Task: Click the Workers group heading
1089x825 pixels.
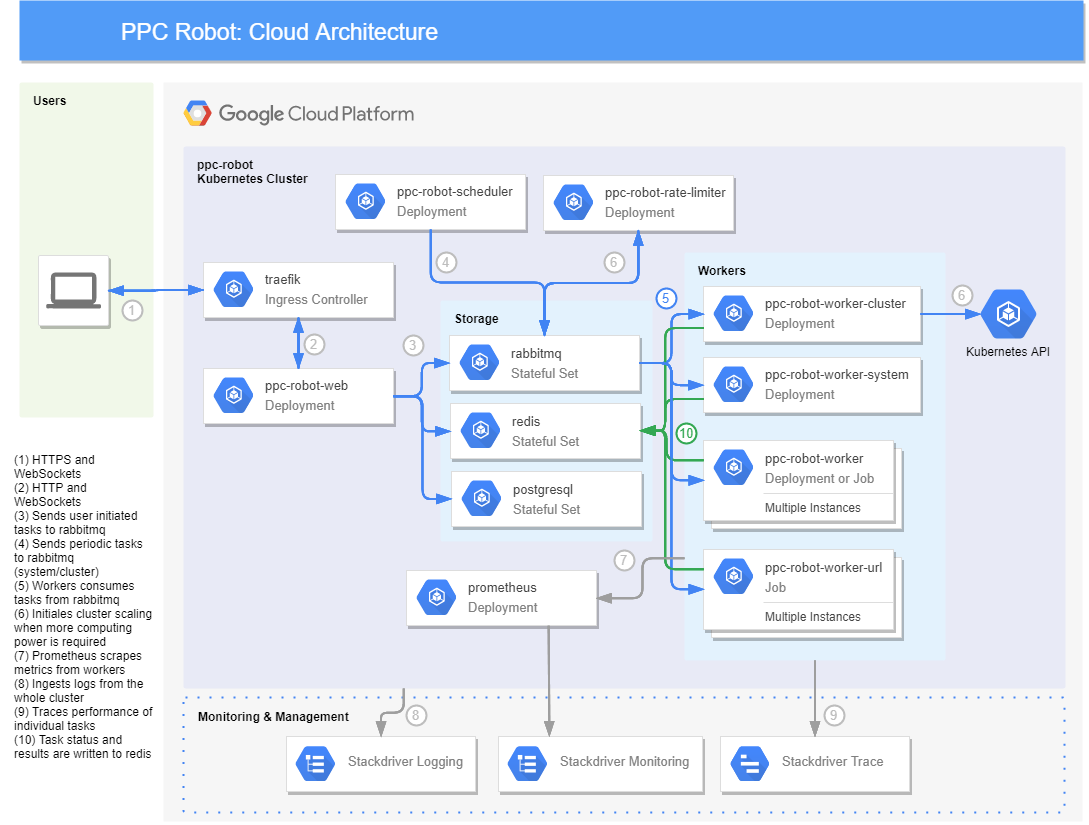Action: tap(722, 271)
